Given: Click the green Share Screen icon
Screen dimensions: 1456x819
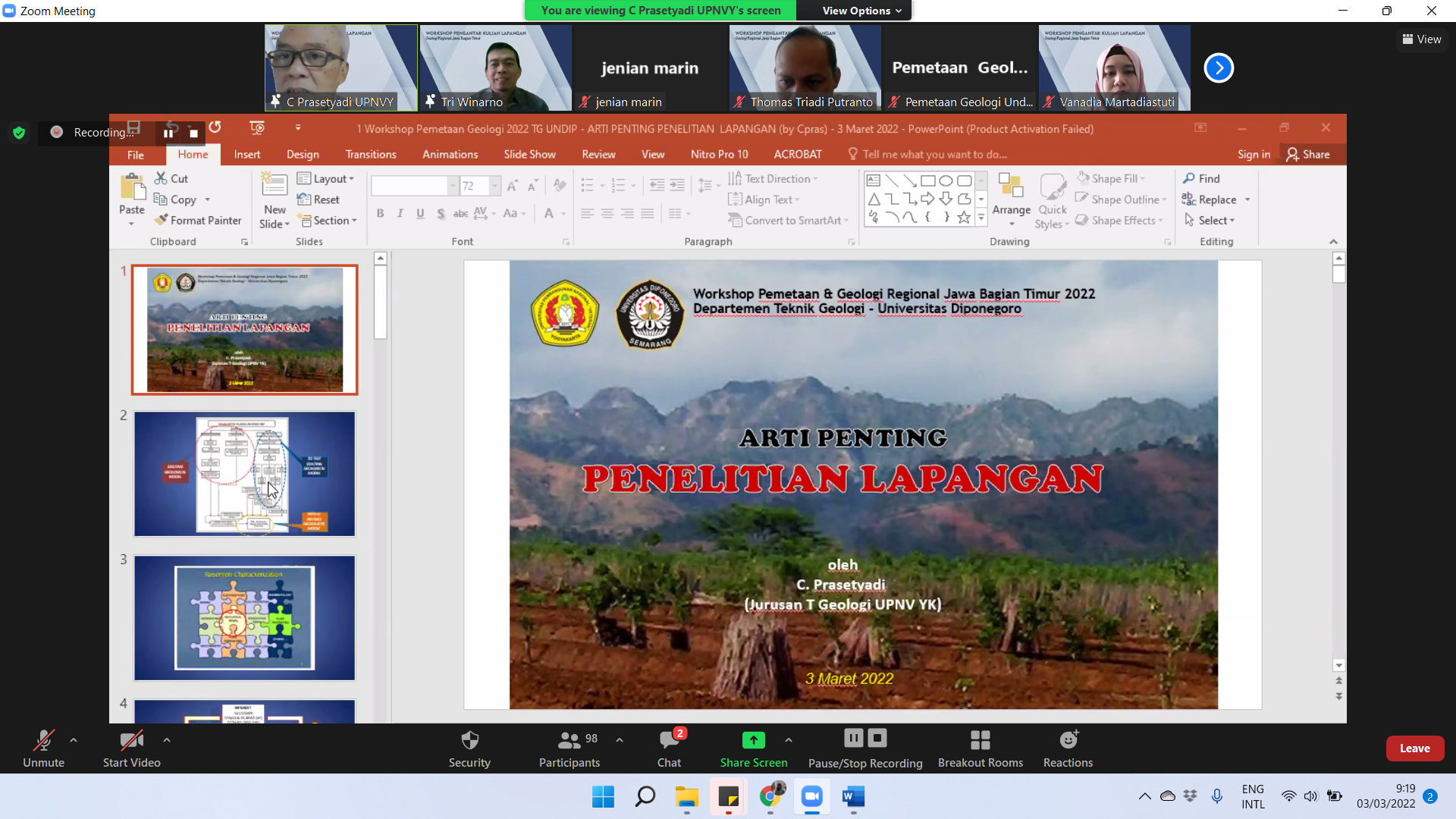Looking at the screenshot, I should [x=753, y=740].
